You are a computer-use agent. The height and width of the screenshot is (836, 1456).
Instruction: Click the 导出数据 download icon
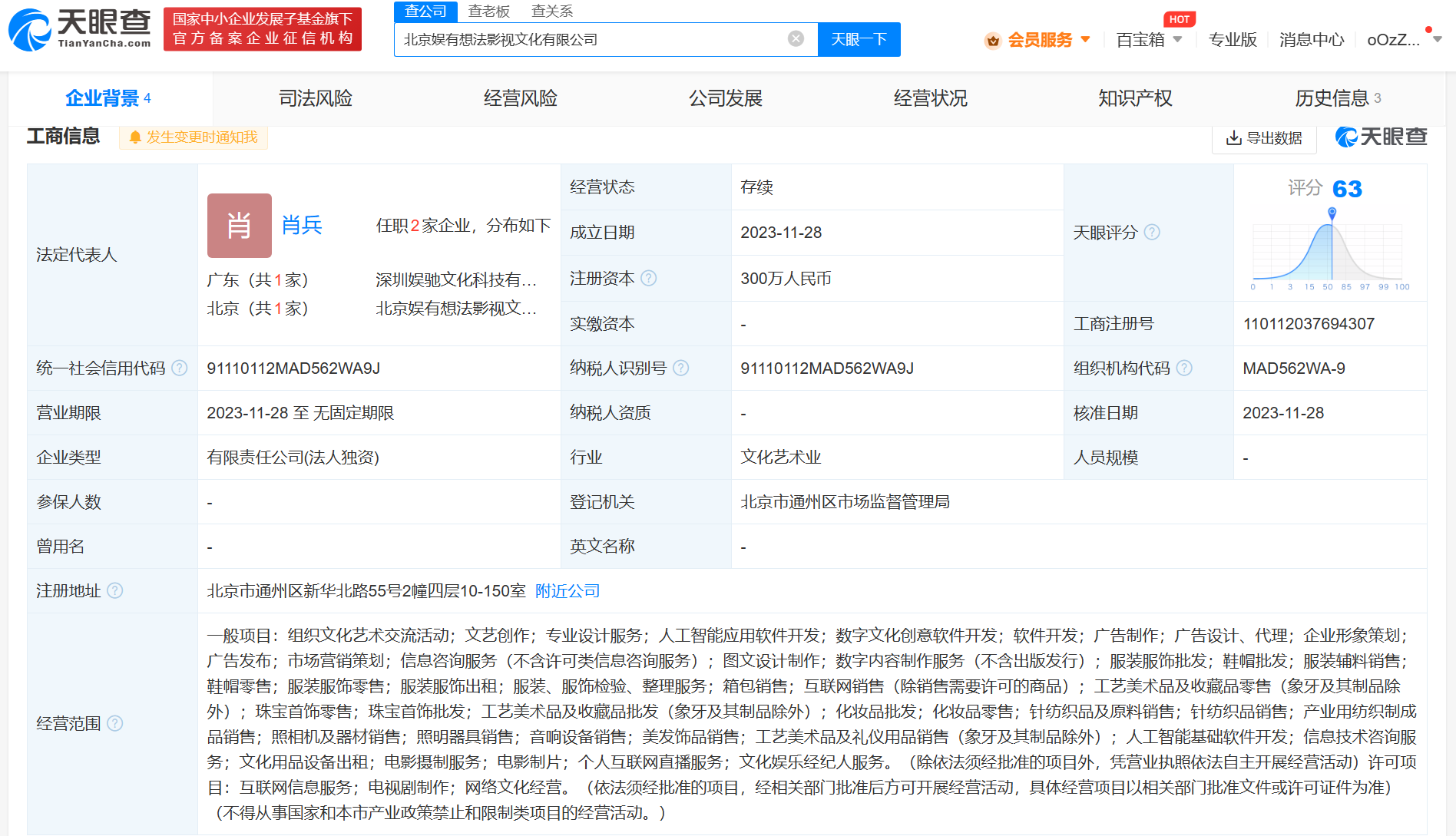pyautogui.click(x=1234, y=137)
